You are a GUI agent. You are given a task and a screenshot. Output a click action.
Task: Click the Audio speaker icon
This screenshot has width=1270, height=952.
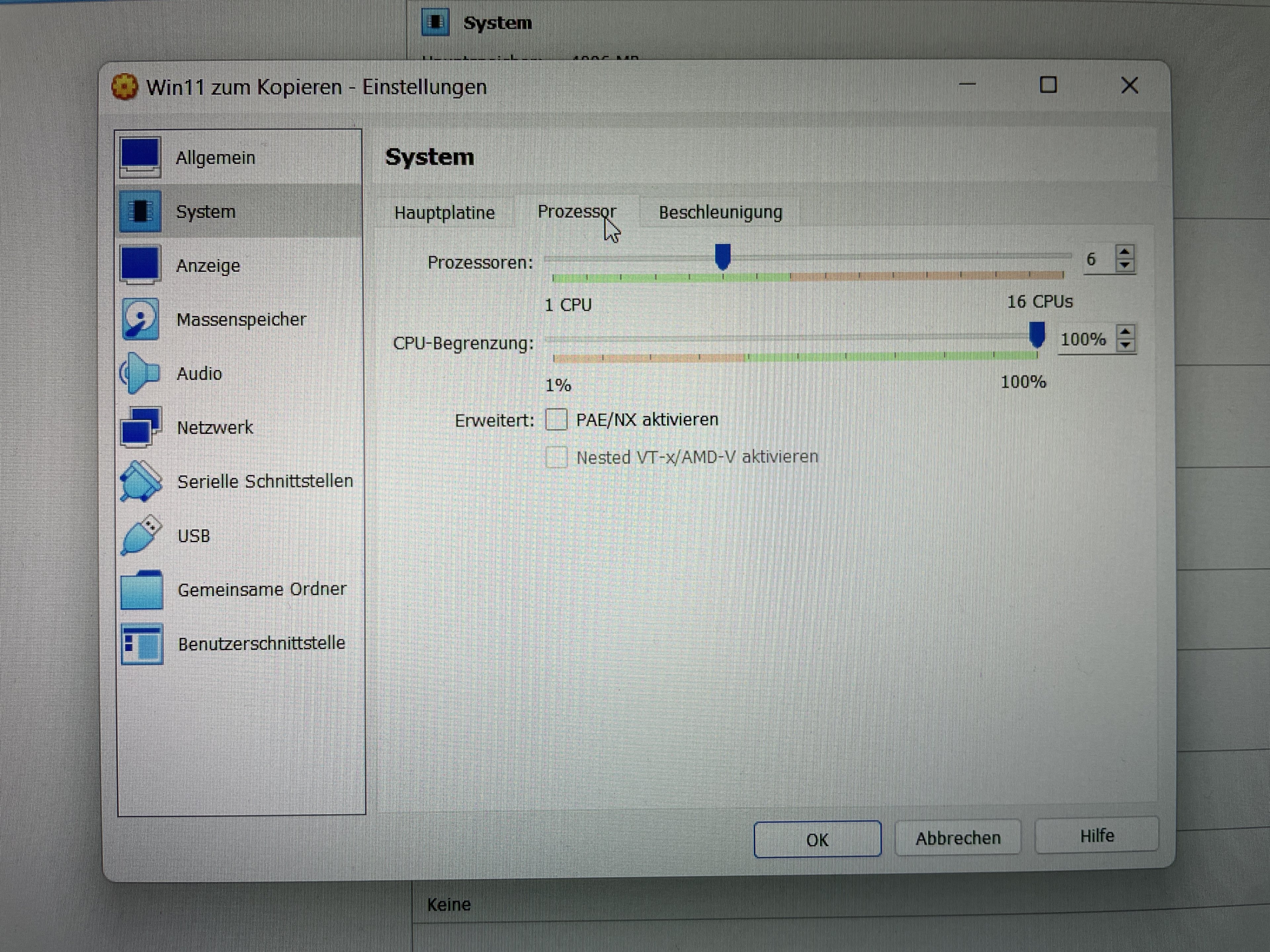140,373
